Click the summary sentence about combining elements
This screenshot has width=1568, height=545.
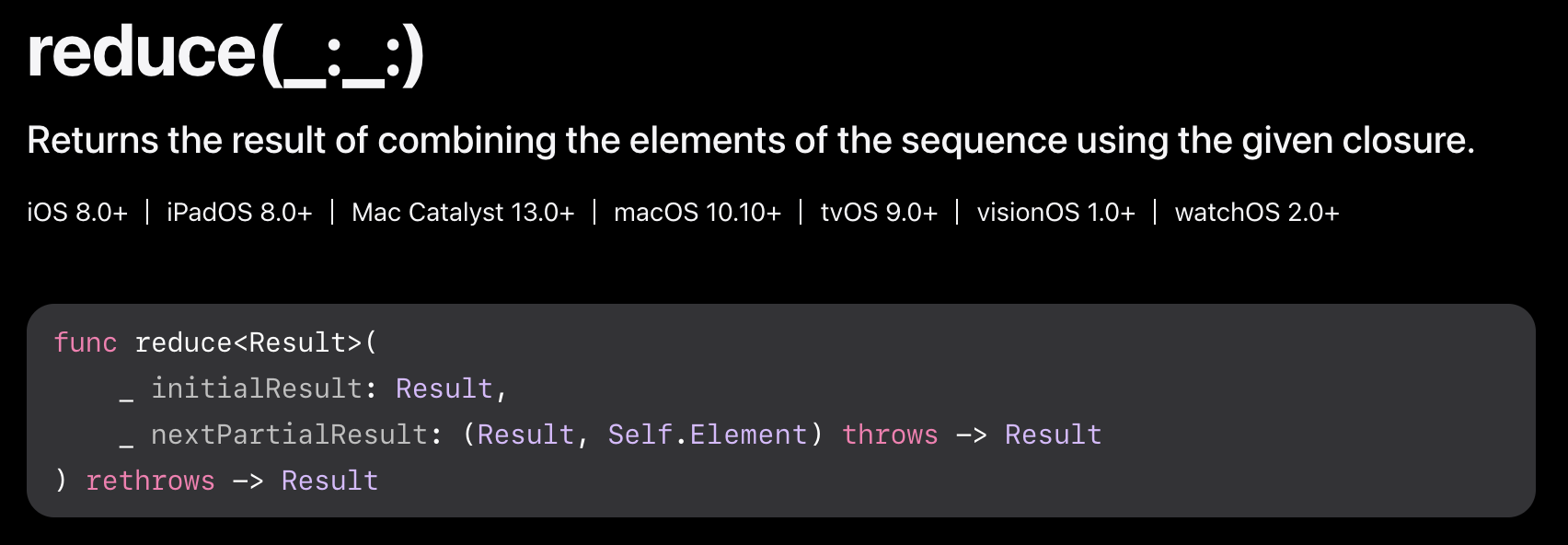coord(750,141)
